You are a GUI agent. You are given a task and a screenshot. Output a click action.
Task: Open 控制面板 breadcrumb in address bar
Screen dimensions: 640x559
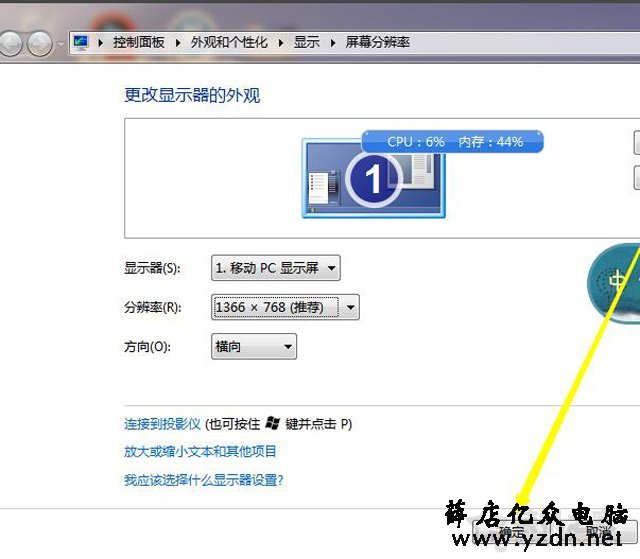pos(139,42)
